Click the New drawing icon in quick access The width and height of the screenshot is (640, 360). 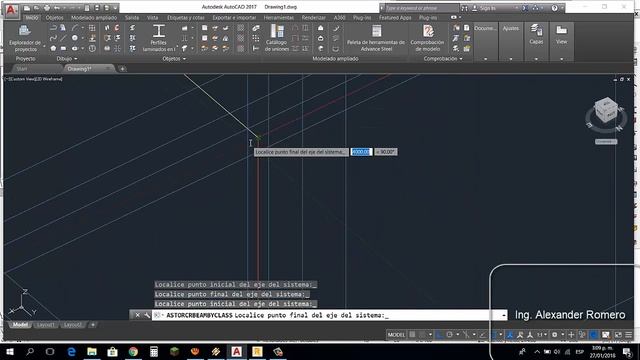tap(27, 8)
